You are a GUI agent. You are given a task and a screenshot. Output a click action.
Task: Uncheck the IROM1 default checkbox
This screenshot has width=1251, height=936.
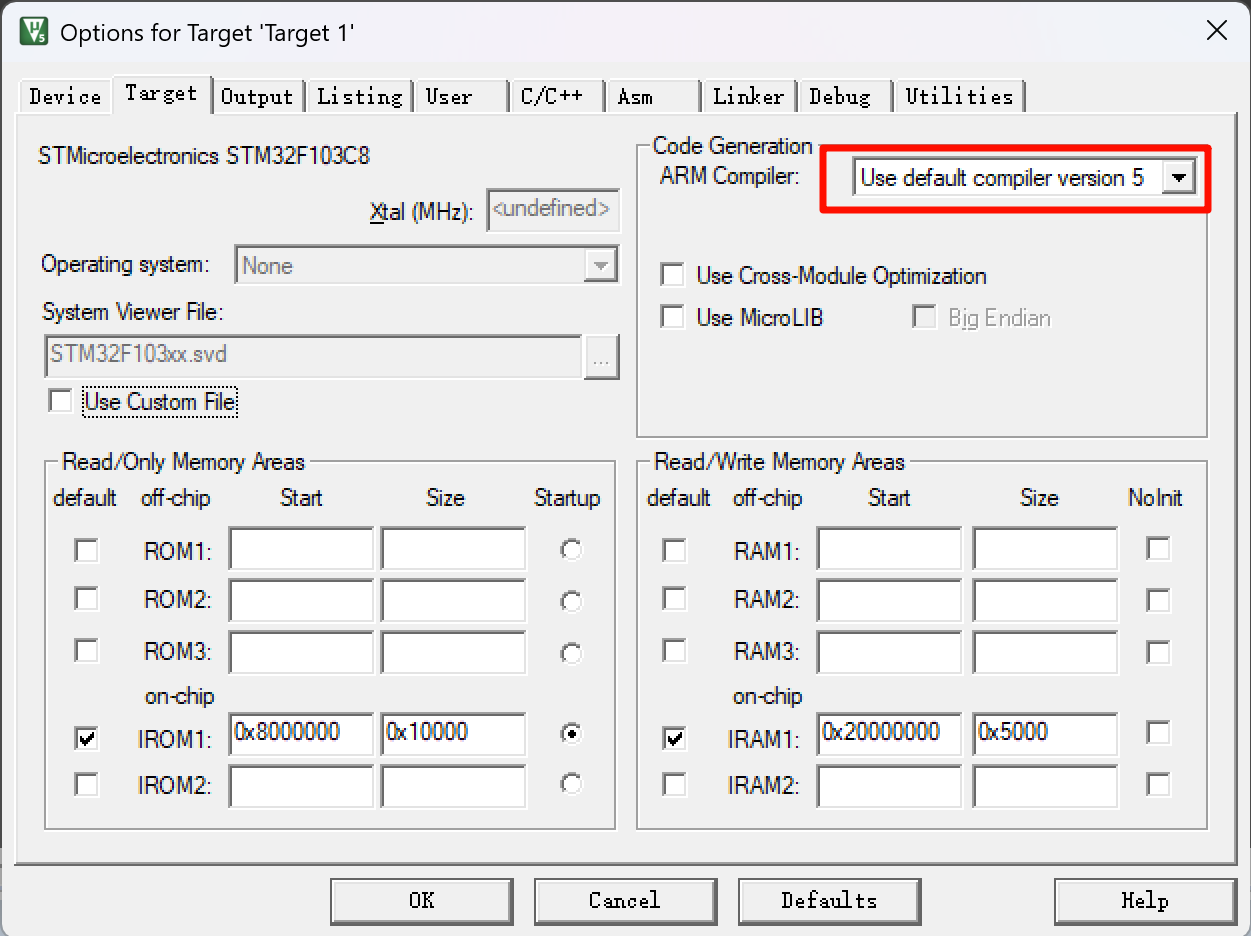click(x=87, y=738)
